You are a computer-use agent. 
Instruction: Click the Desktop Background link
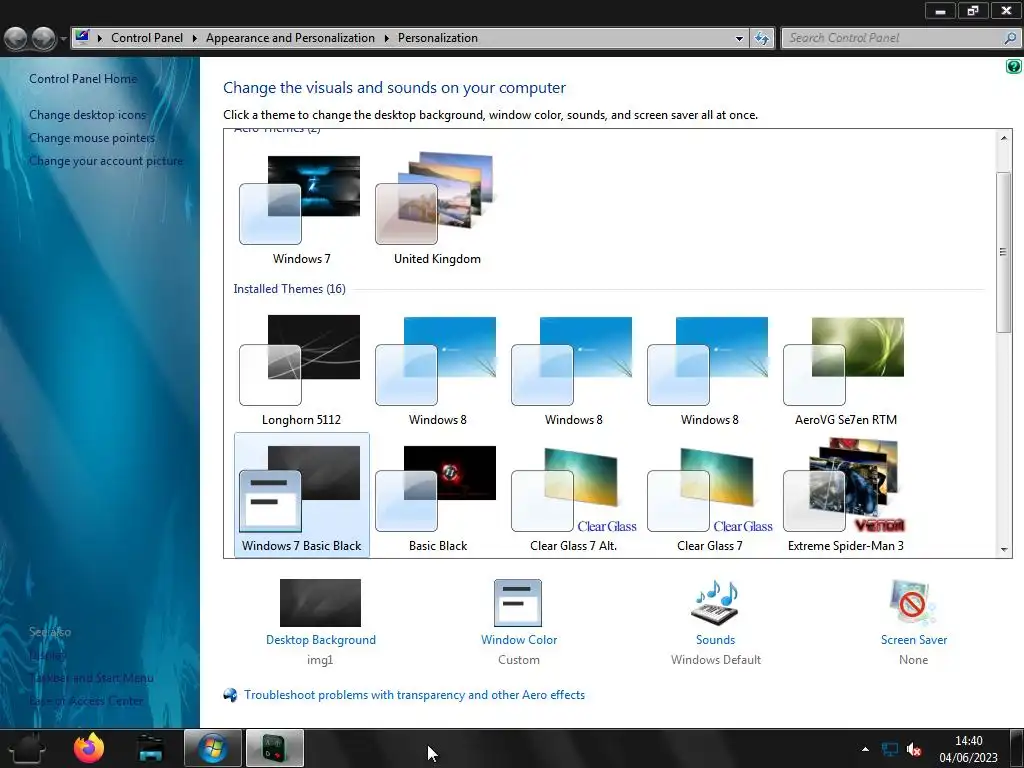pos(321,640)
